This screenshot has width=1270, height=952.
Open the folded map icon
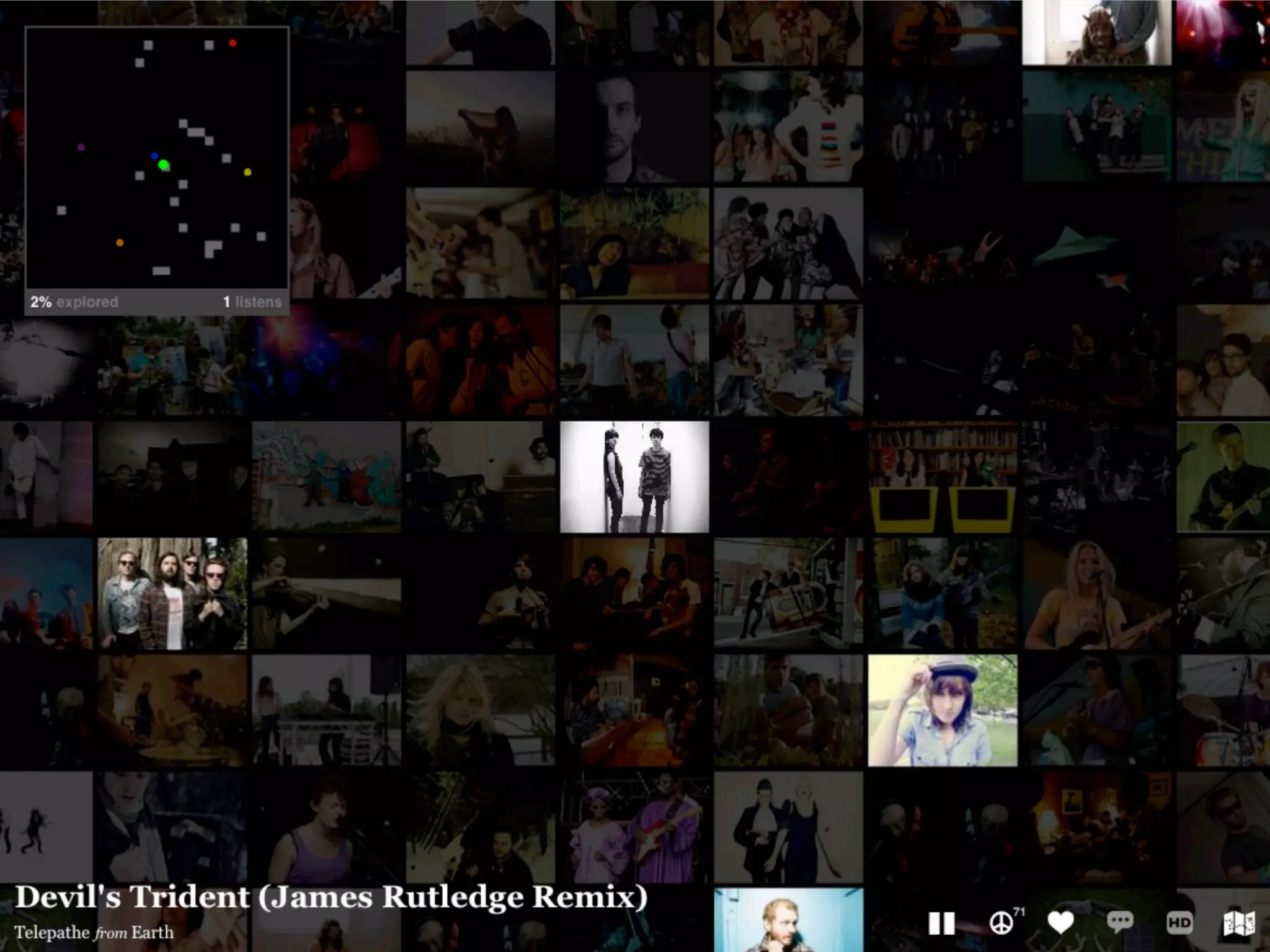click(1238, 923)
